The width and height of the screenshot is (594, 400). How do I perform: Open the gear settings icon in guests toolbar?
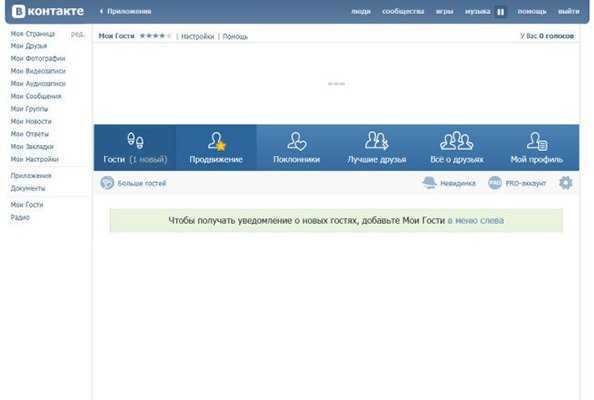566,183
